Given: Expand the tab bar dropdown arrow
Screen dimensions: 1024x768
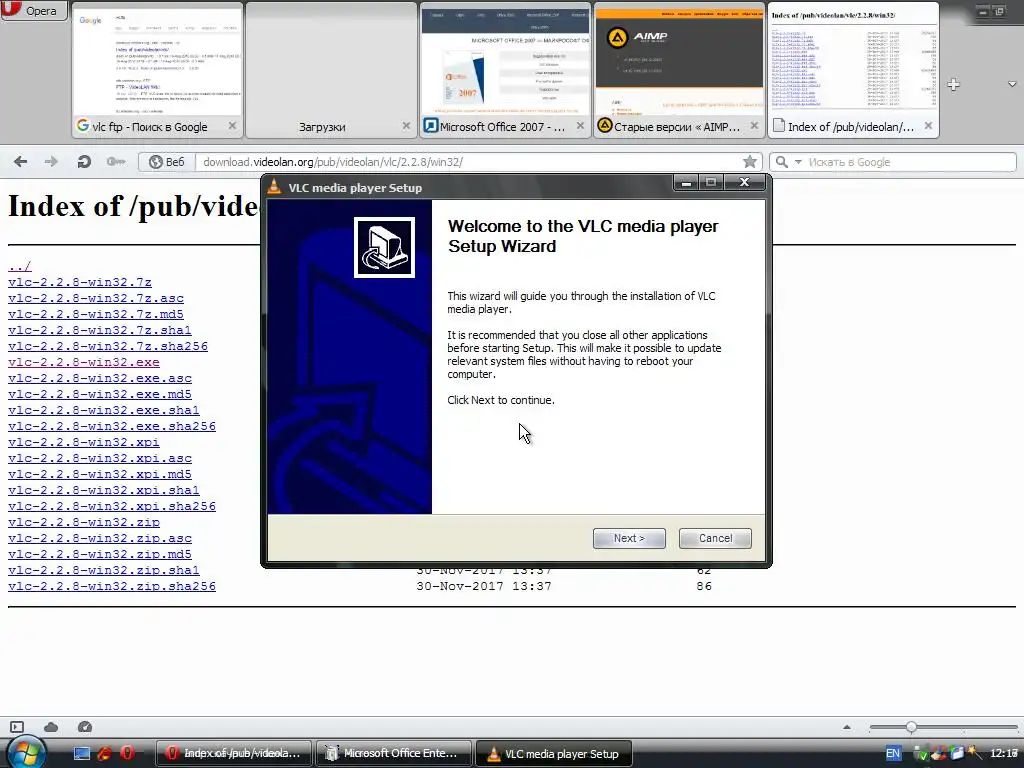Looking at the screenshot, I should pyautogui.click(x=1012, y=84).
